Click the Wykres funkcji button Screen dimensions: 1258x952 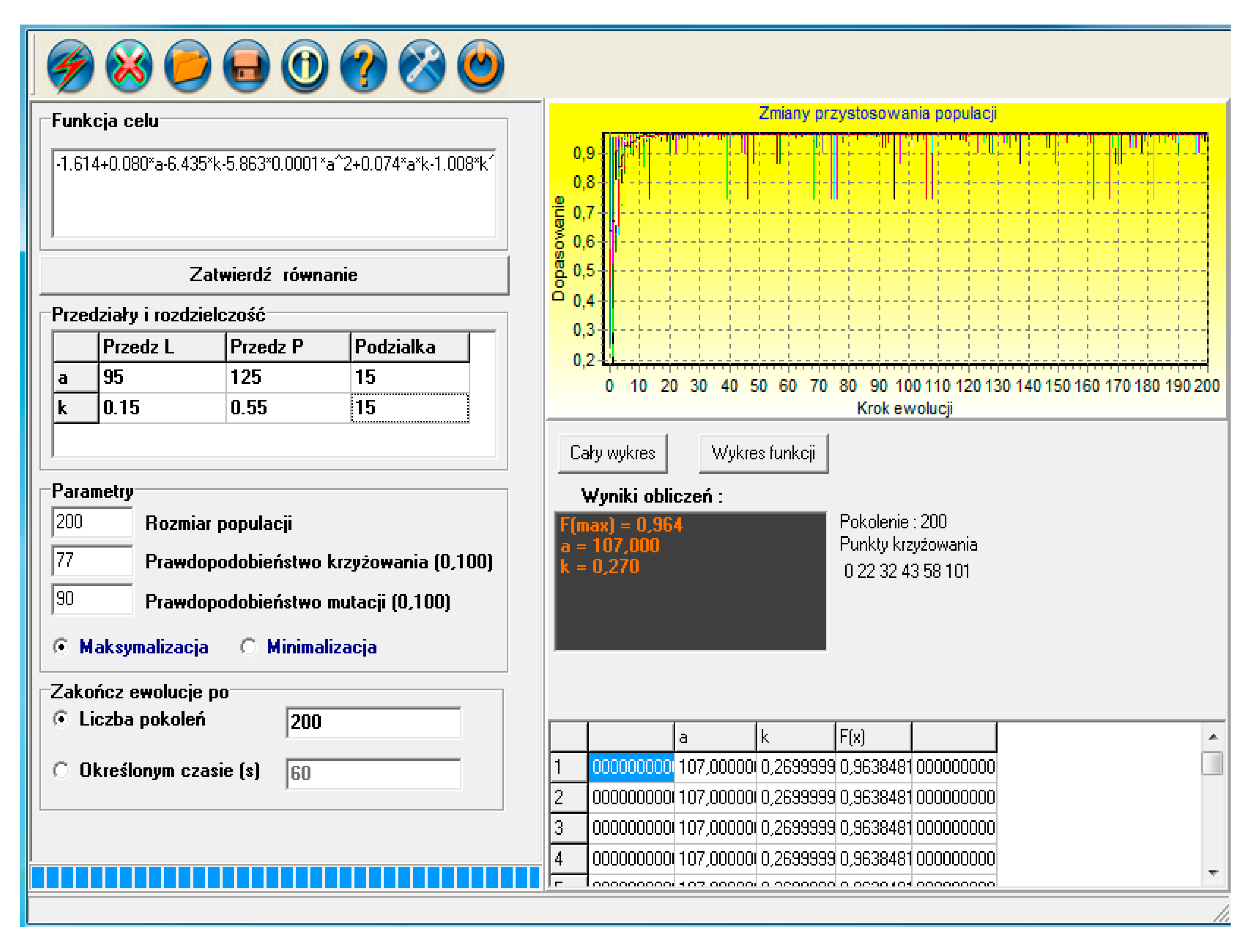(763, 453)
